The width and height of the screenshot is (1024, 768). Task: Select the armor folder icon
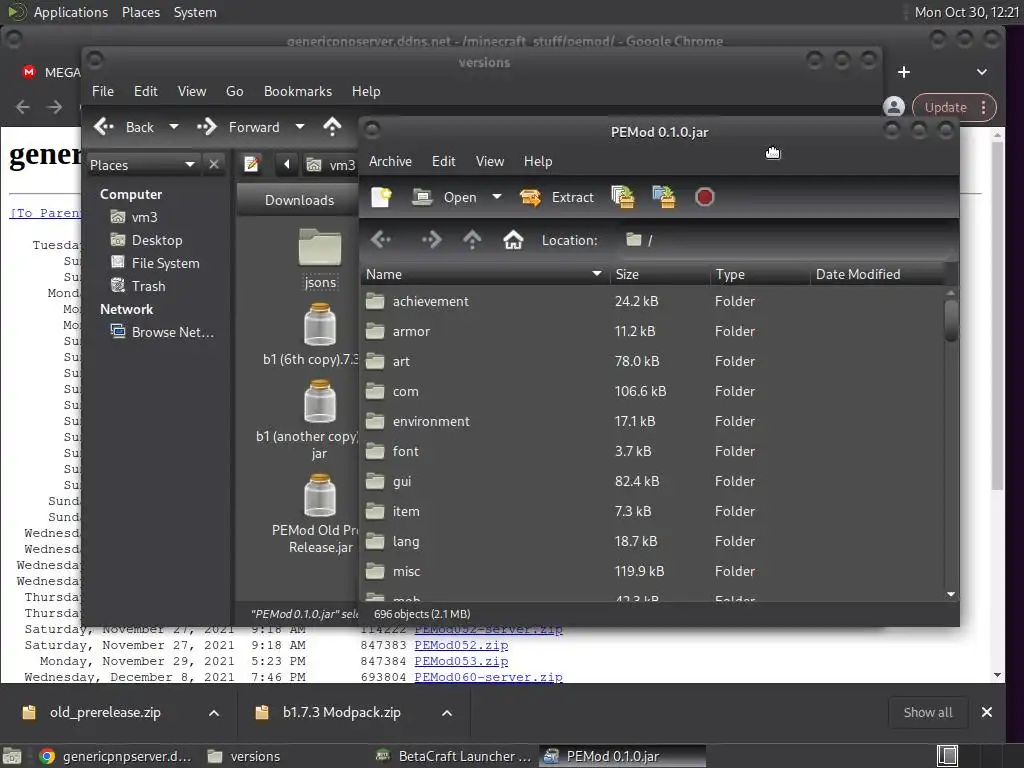click(375, 331)
